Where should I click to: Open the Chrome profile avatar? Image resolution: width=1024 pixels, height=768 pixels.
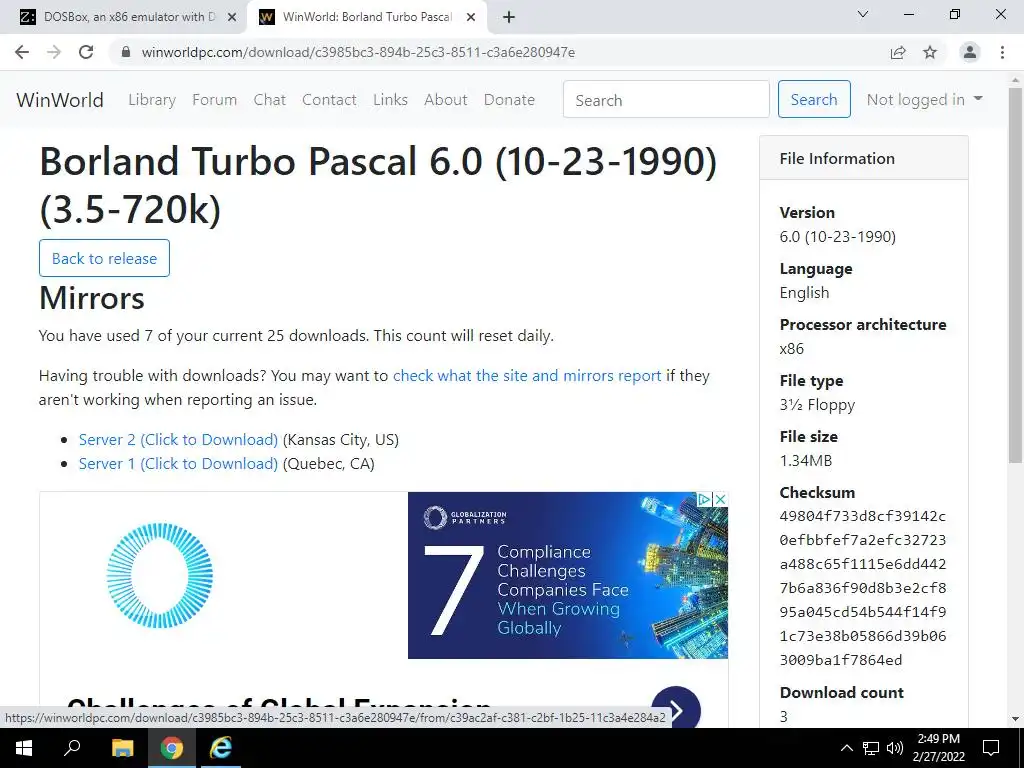pos(970,52)
